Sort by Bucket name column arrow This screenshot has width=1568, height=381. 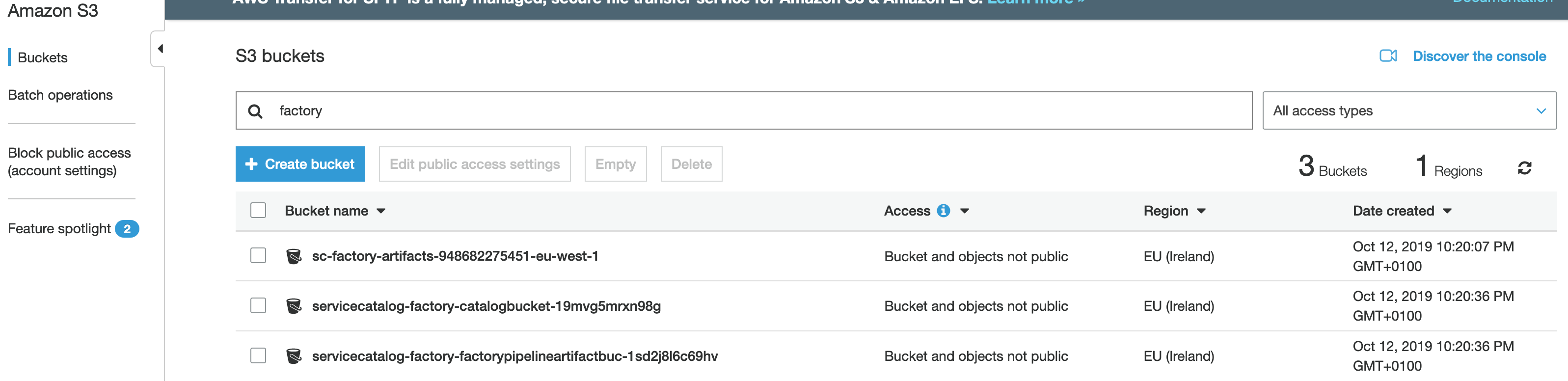[381, 211]
